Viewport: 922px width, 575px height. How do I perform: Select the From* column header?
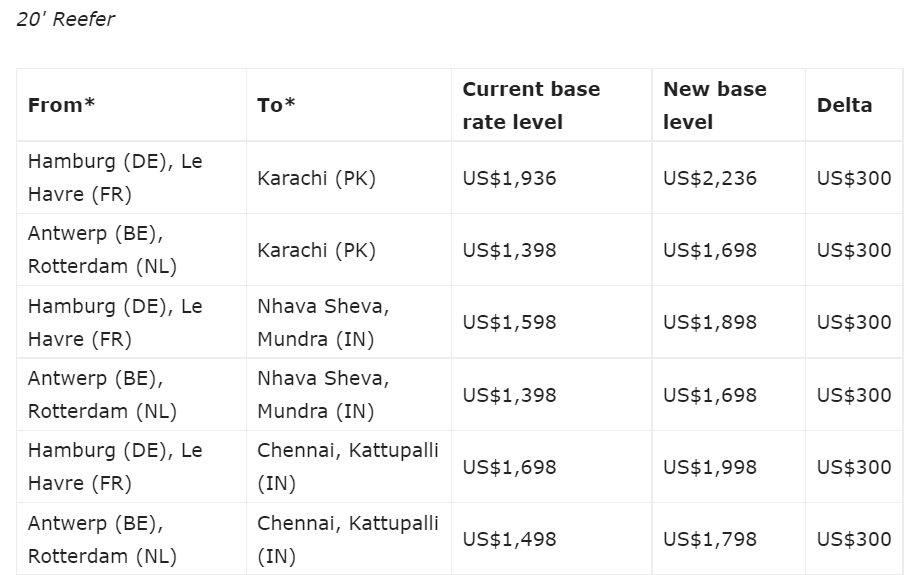point(61,105)
